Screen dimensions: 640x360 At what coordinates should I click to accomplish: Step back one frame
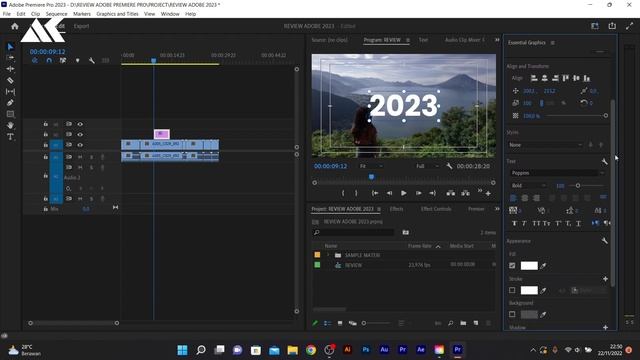(x=389, y=193)
